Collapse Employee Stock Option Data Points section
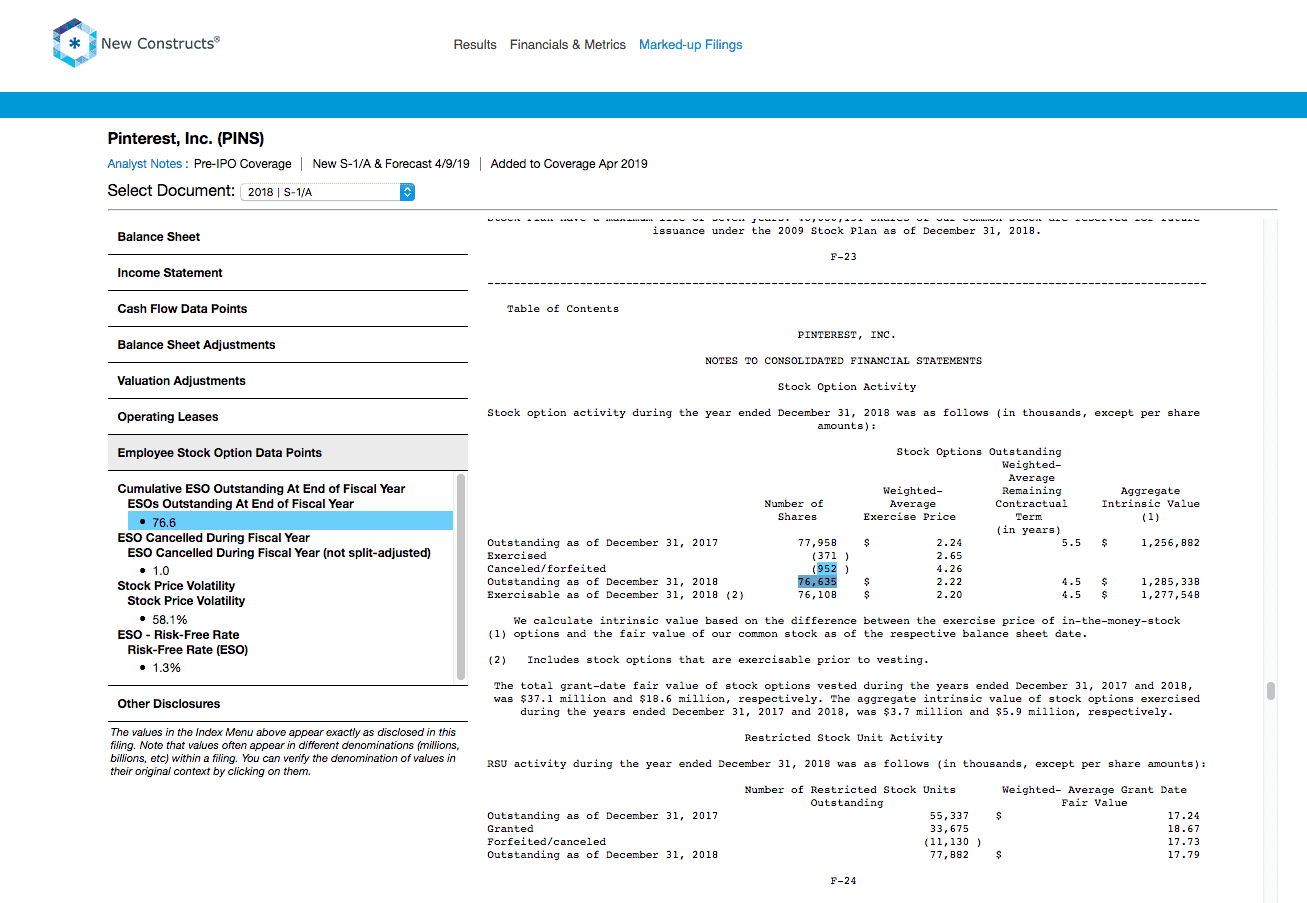Viewport: 1307px width, 903px height. (288, 453)
